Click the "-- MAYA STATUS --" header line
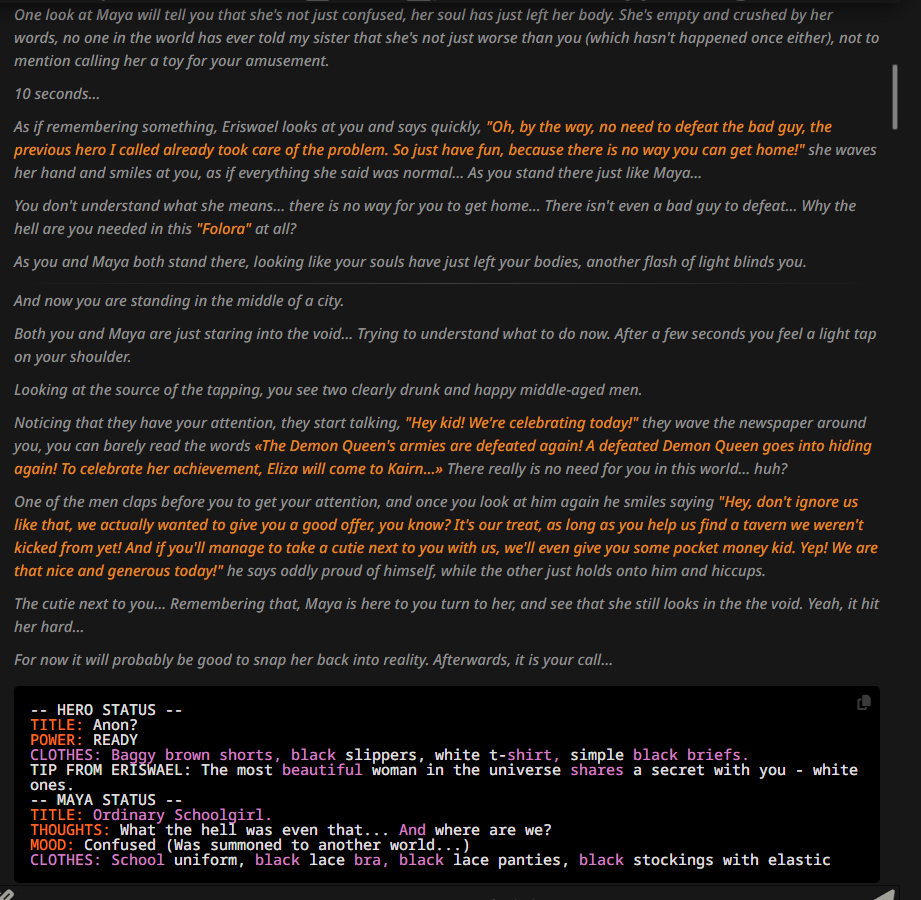 [106, 800]
